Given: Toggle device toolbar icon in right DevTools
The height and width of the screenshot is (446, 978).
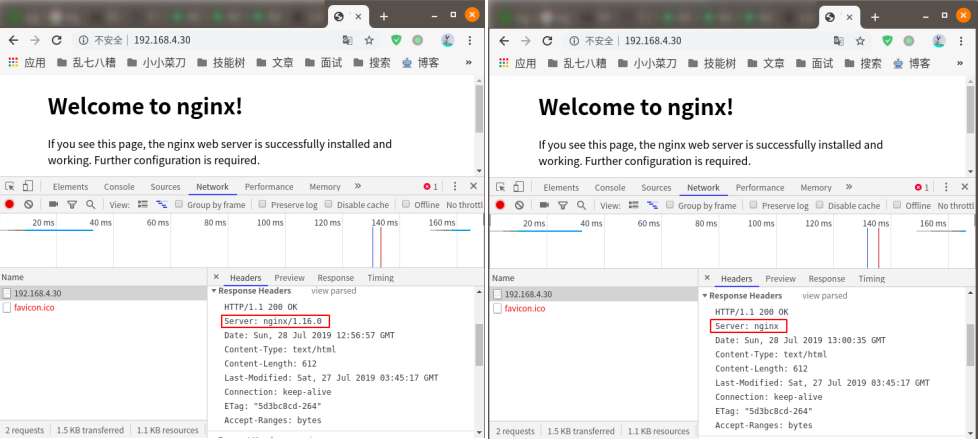Looking at the screenshot, I should click(x=518, y=187).
